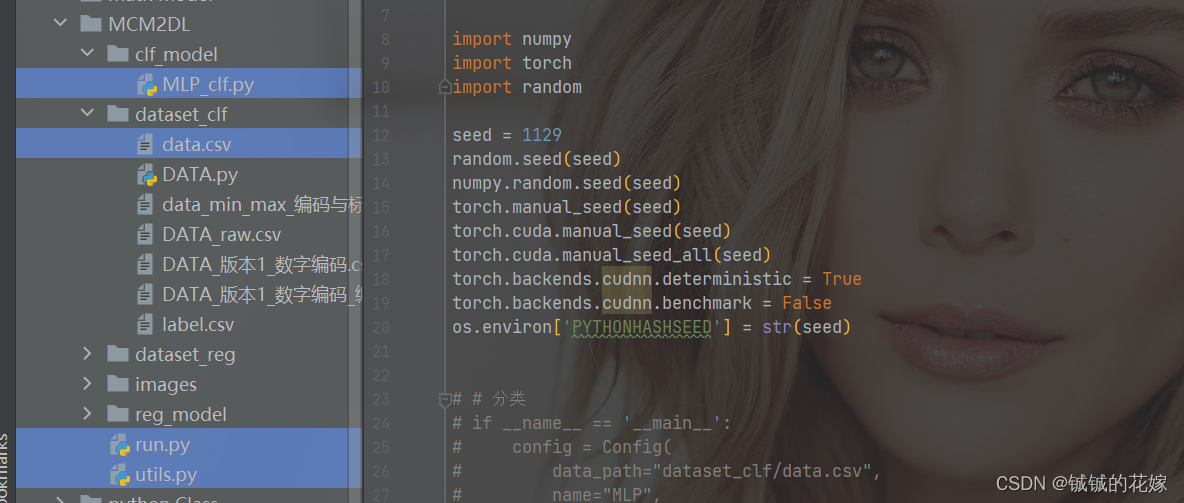Viewport: 1184px width, 503px height.
Task: Click the reg_model folder icon
Action: coord(118,415)
